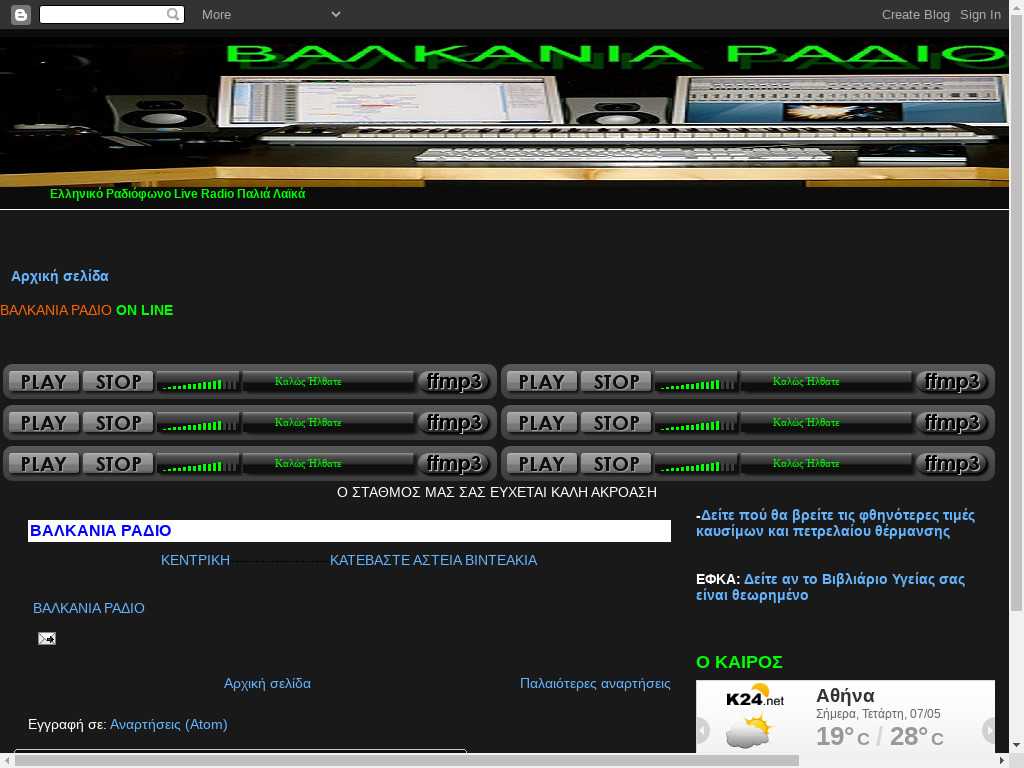Screen dimensions: 1024x768
Task: Click the ffmp3 logo on the top-left player
Action: 456,381
